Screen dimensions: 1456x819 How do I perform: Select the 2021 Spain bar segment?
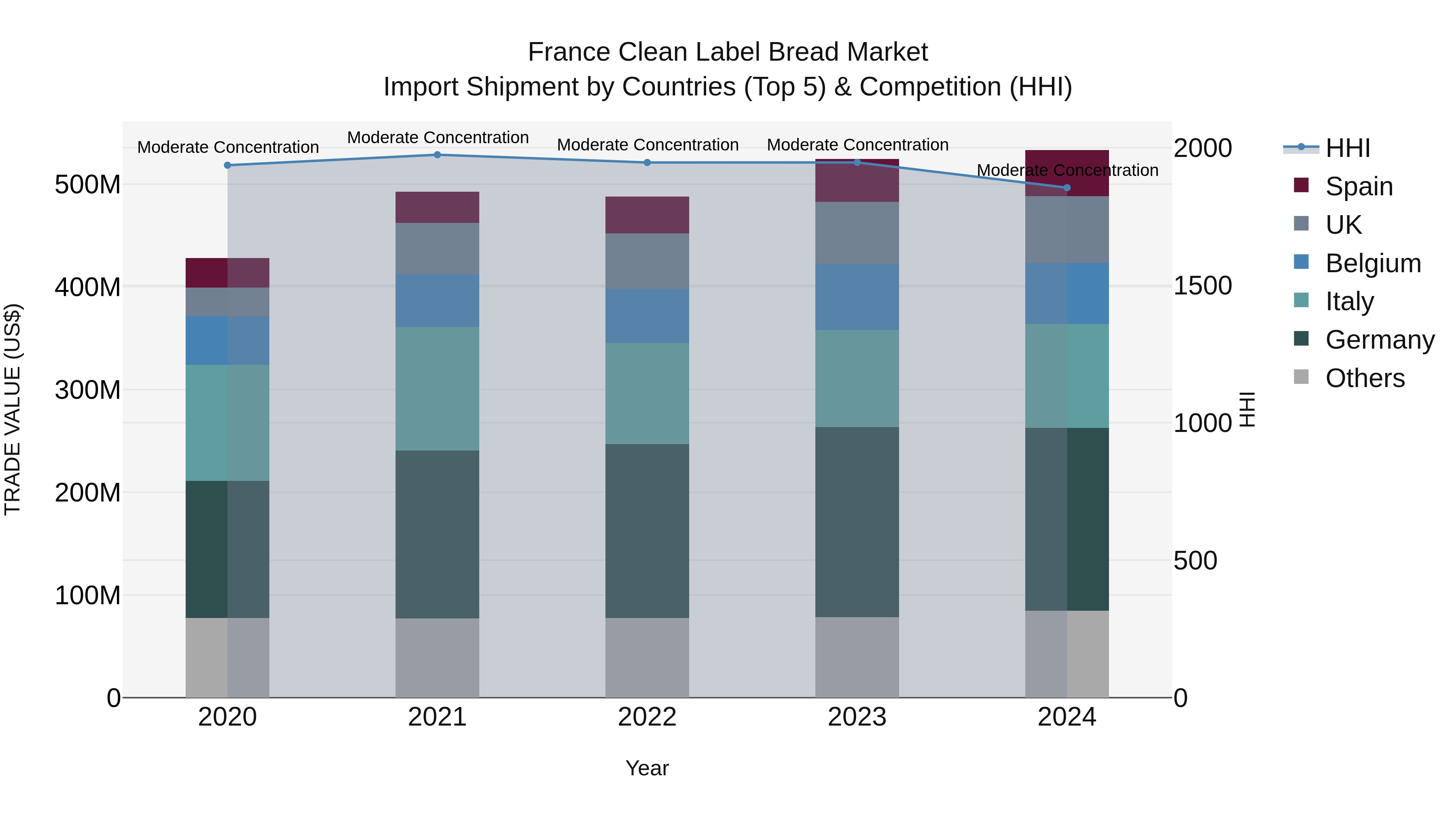(437, 207)
